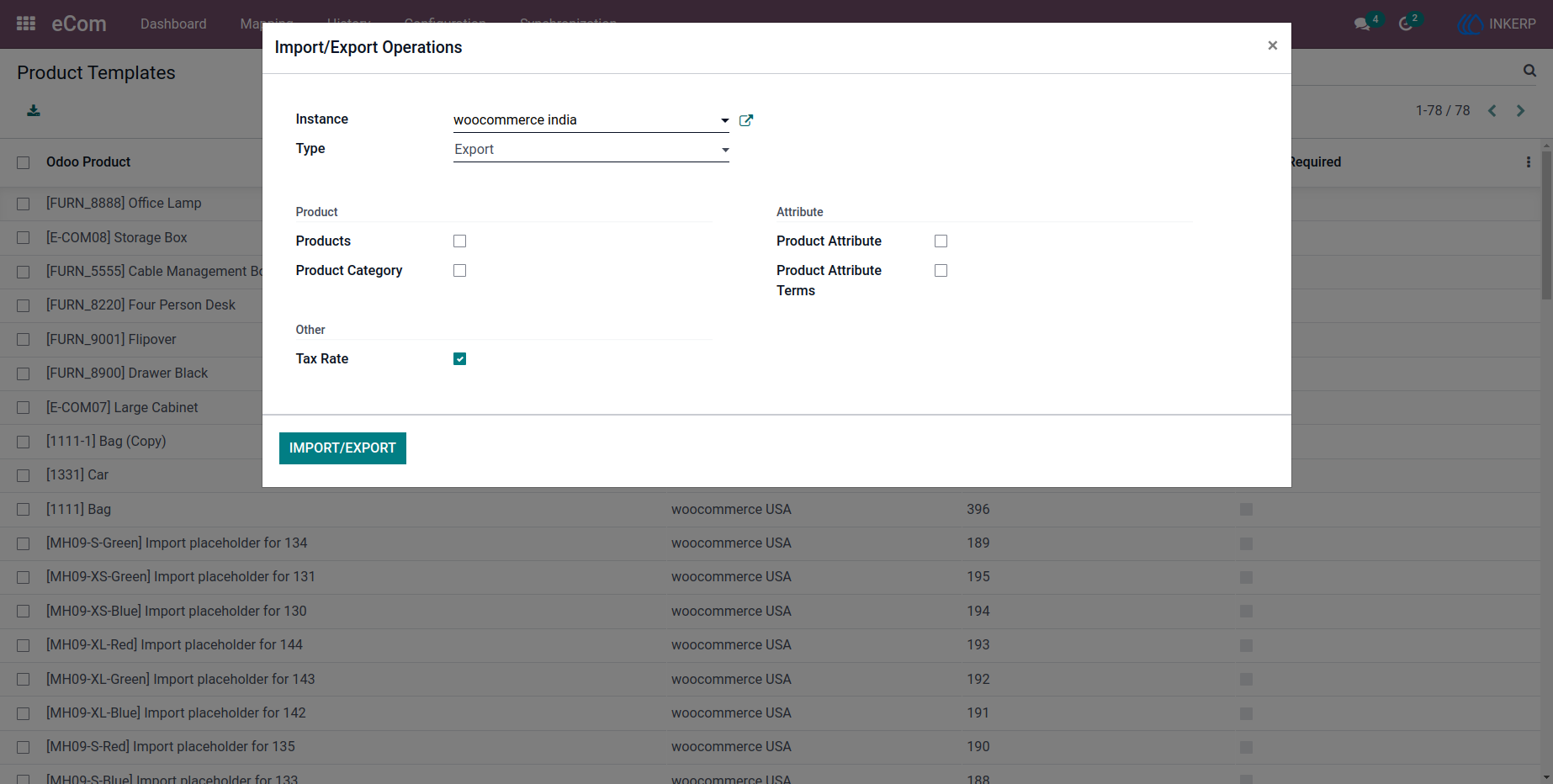Open [MH09-S-Green] Import placeholder for 134
Image resolution: width=1553 pixels, height=784 pixels.
[177, 543]
